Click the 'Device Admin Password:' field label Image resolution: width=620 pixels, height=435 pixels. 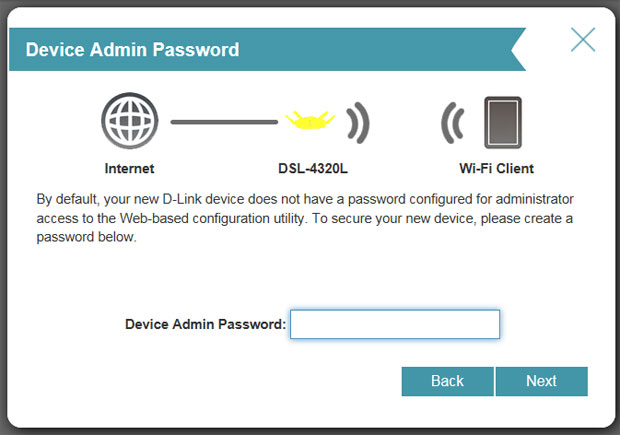pos(205,324)
